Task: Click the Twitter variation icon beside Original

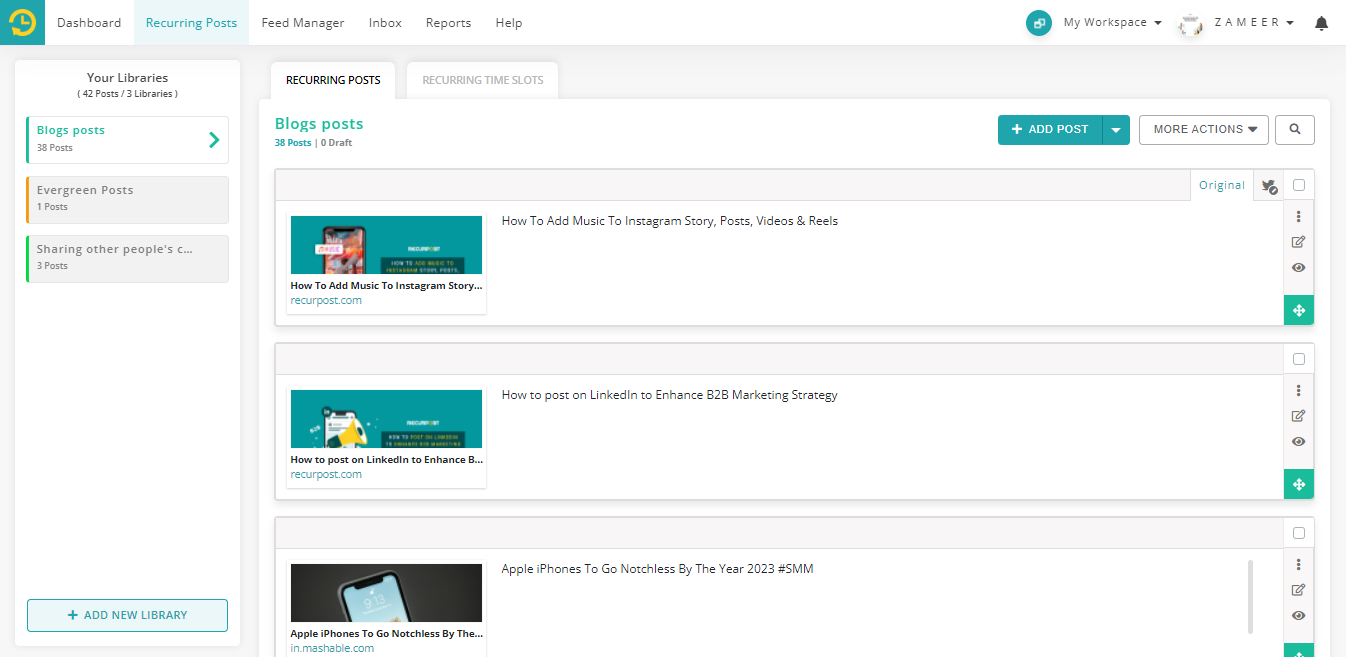Action: 1269,186
